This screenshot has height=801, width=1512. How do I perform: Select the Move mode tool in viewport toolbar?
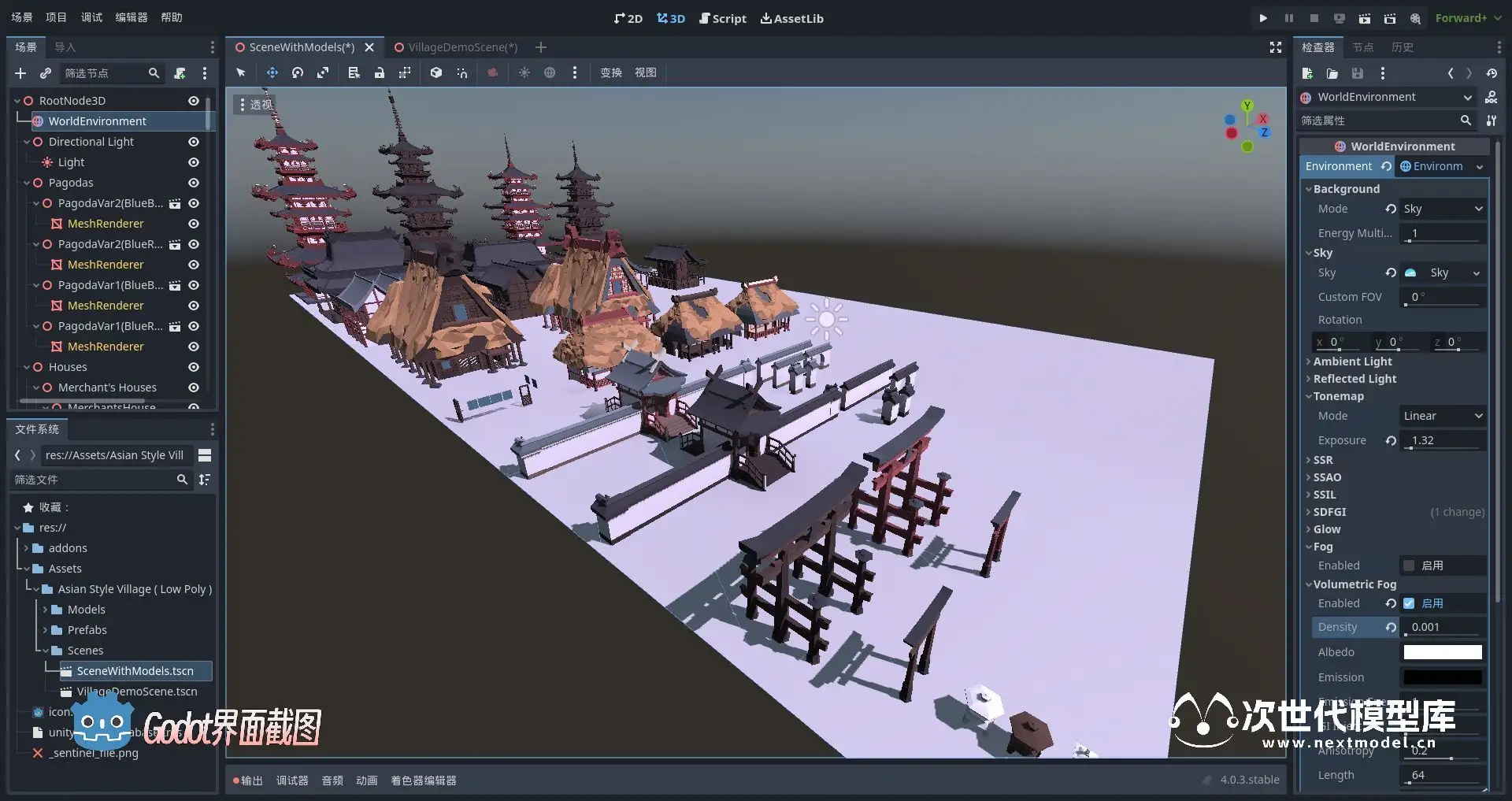(x=272, y=72)
